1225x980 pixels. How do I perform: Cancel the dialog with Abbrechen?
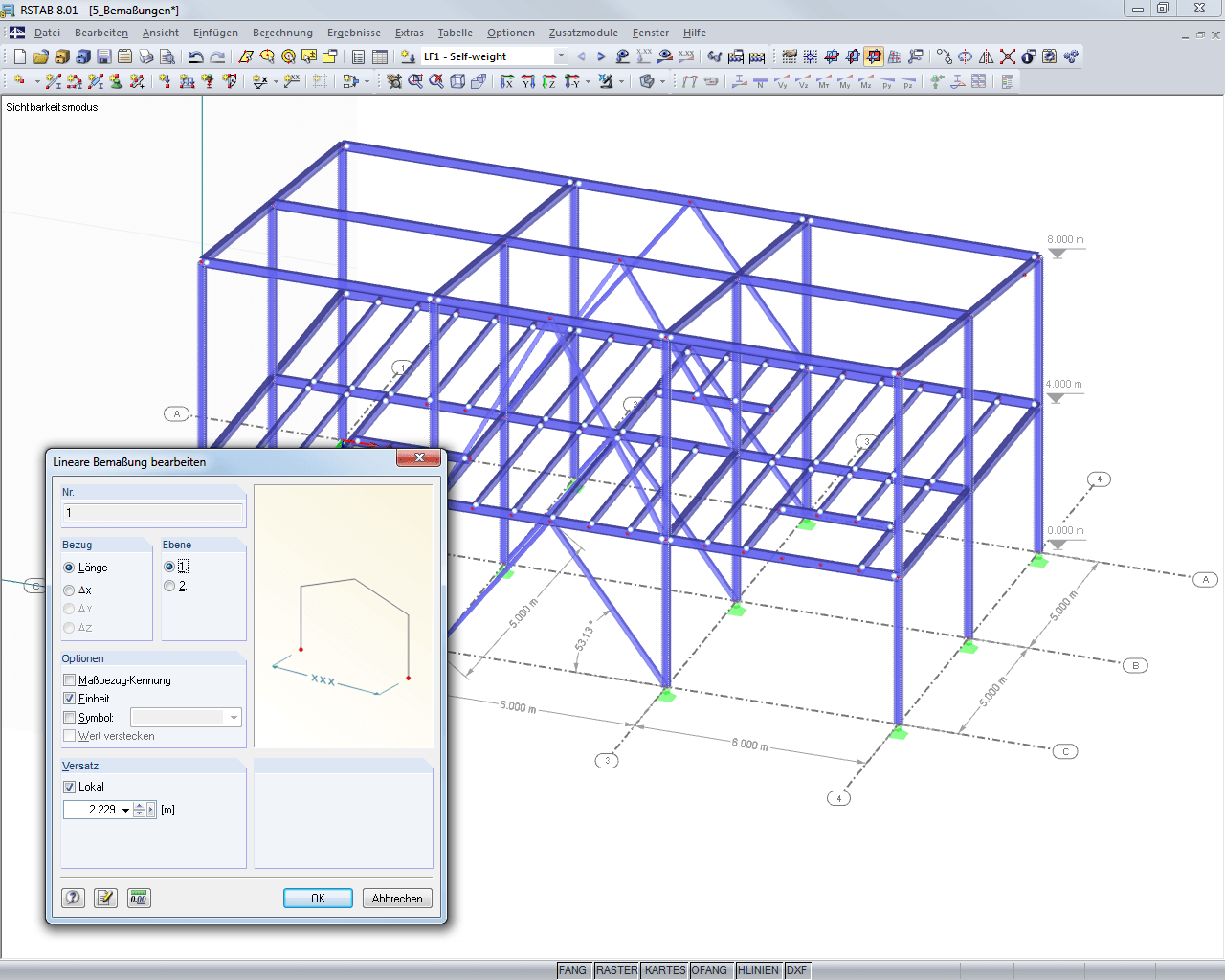pyautogui.click(x=396, y=898)
